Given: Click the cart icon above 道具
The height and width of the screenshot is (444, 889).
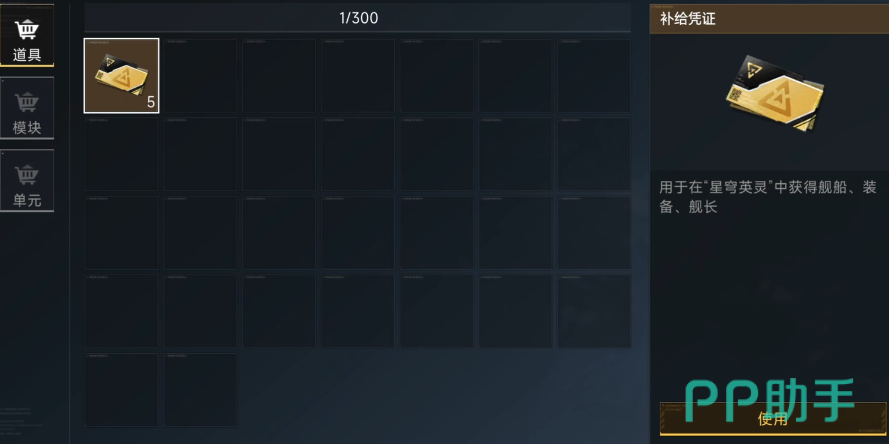Looking at the screenshot, I should (27, 30).
